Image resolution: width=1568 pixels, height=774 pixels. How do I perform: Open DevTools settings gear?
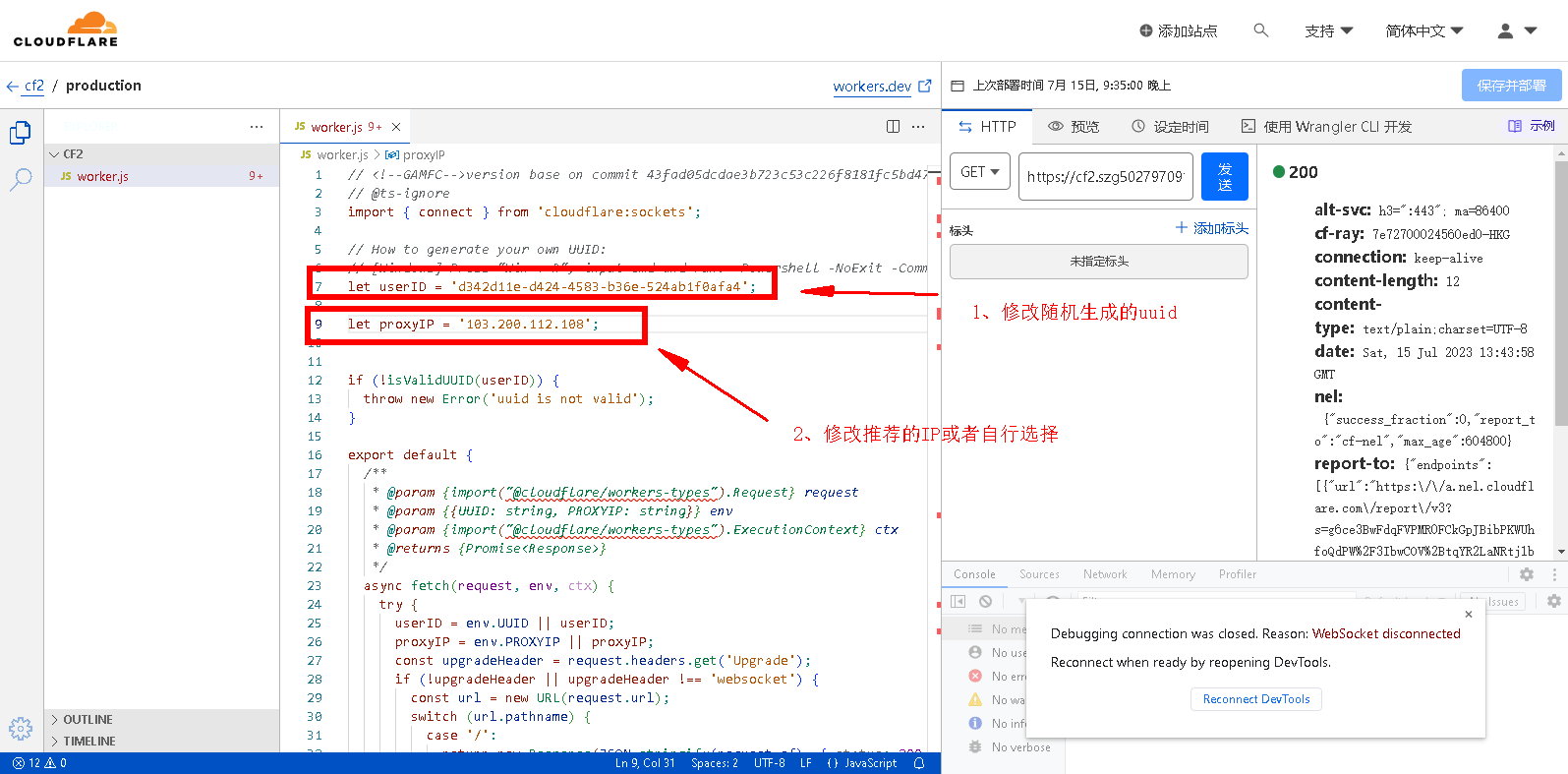click(1527, 574)
